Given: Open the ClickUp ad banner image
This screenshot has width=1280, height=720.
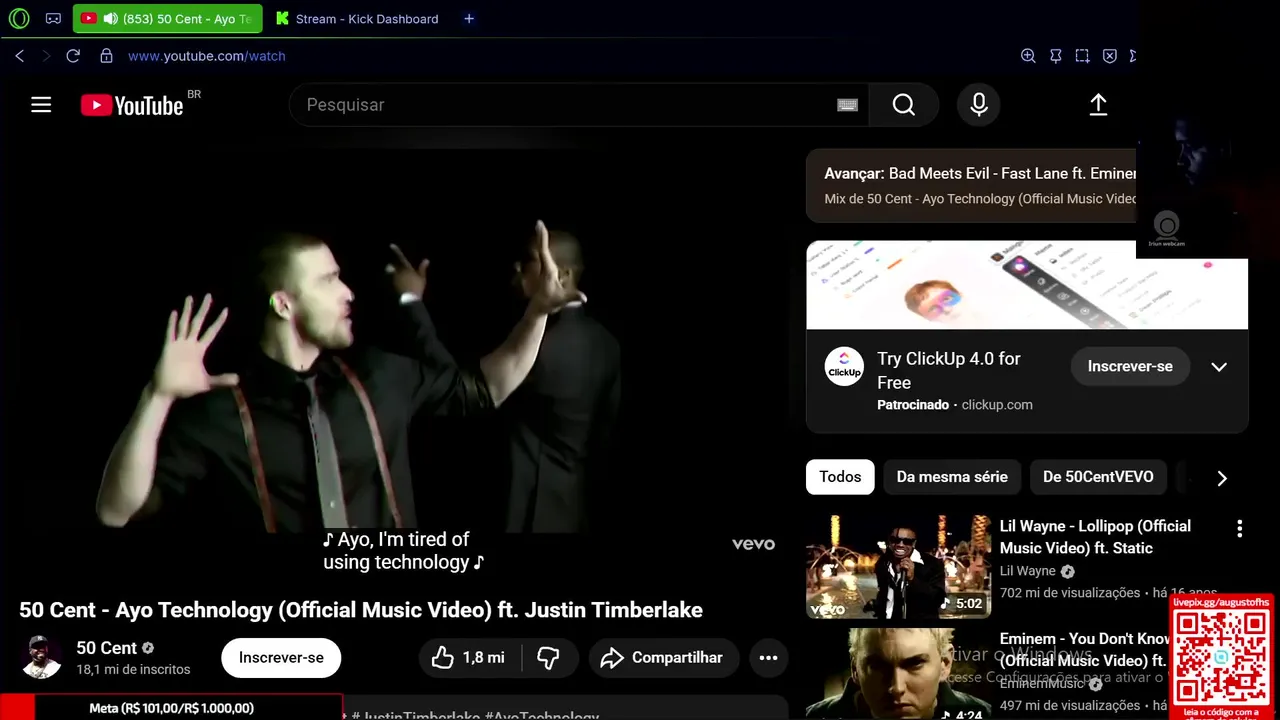Looking at the screenshot, I should [1027, 284].
